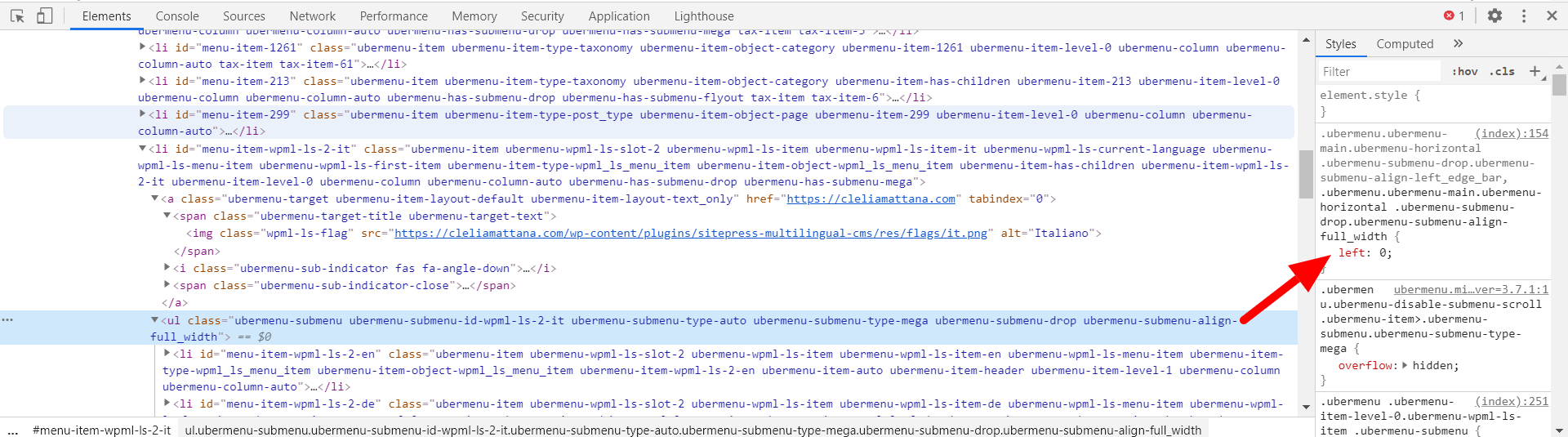Switch to the Console tab

click(177, 16)
